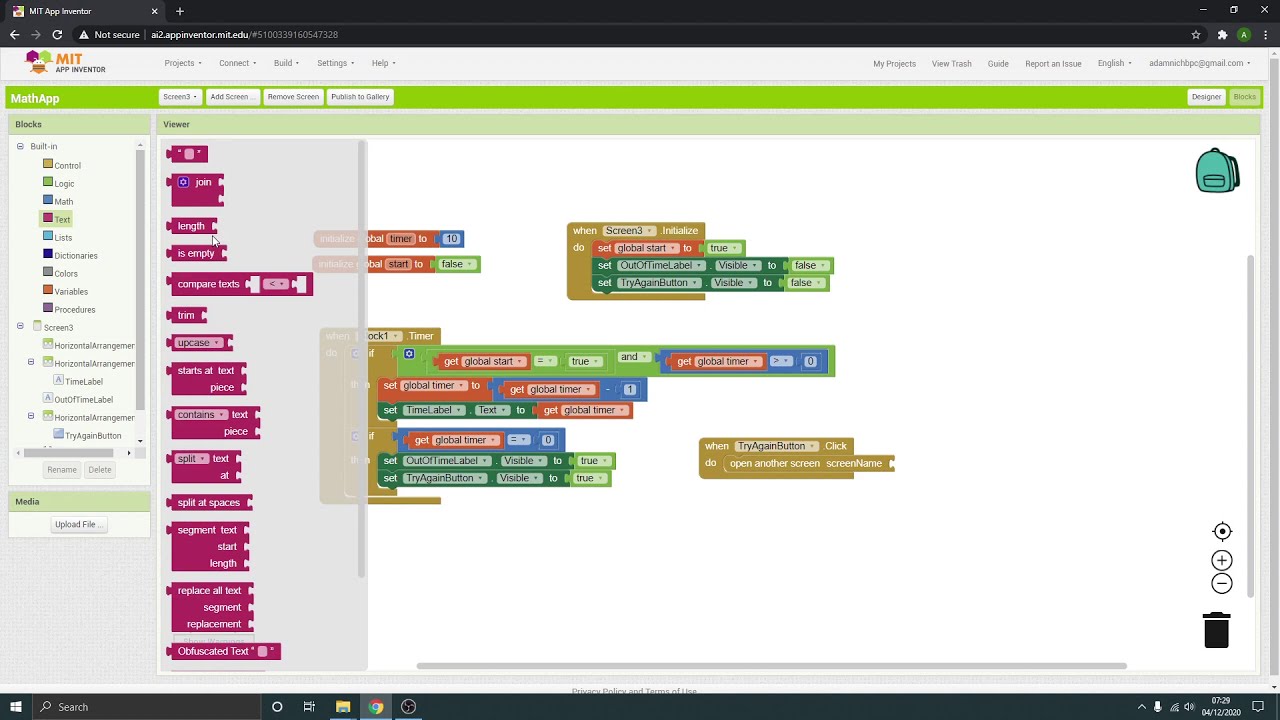Open the Screen3 screen dropdown
The height and width of the screenshot is (720, 1280).
coord(180,97)
